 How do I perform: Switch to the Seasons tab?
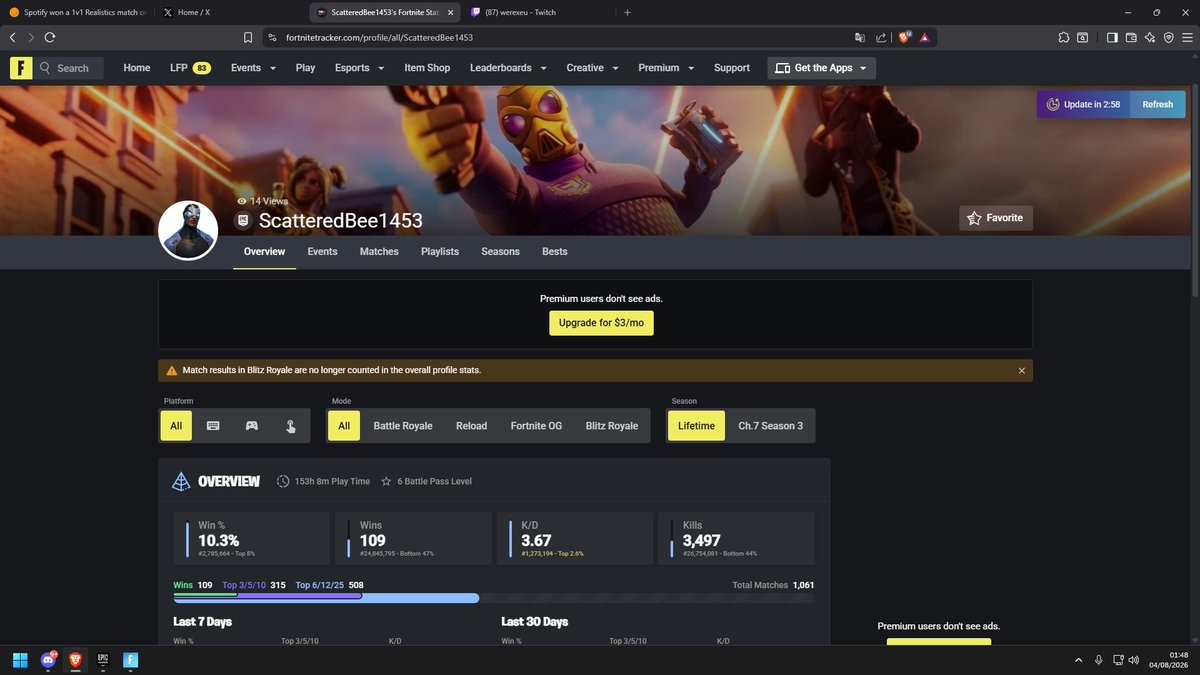(500, 252)
